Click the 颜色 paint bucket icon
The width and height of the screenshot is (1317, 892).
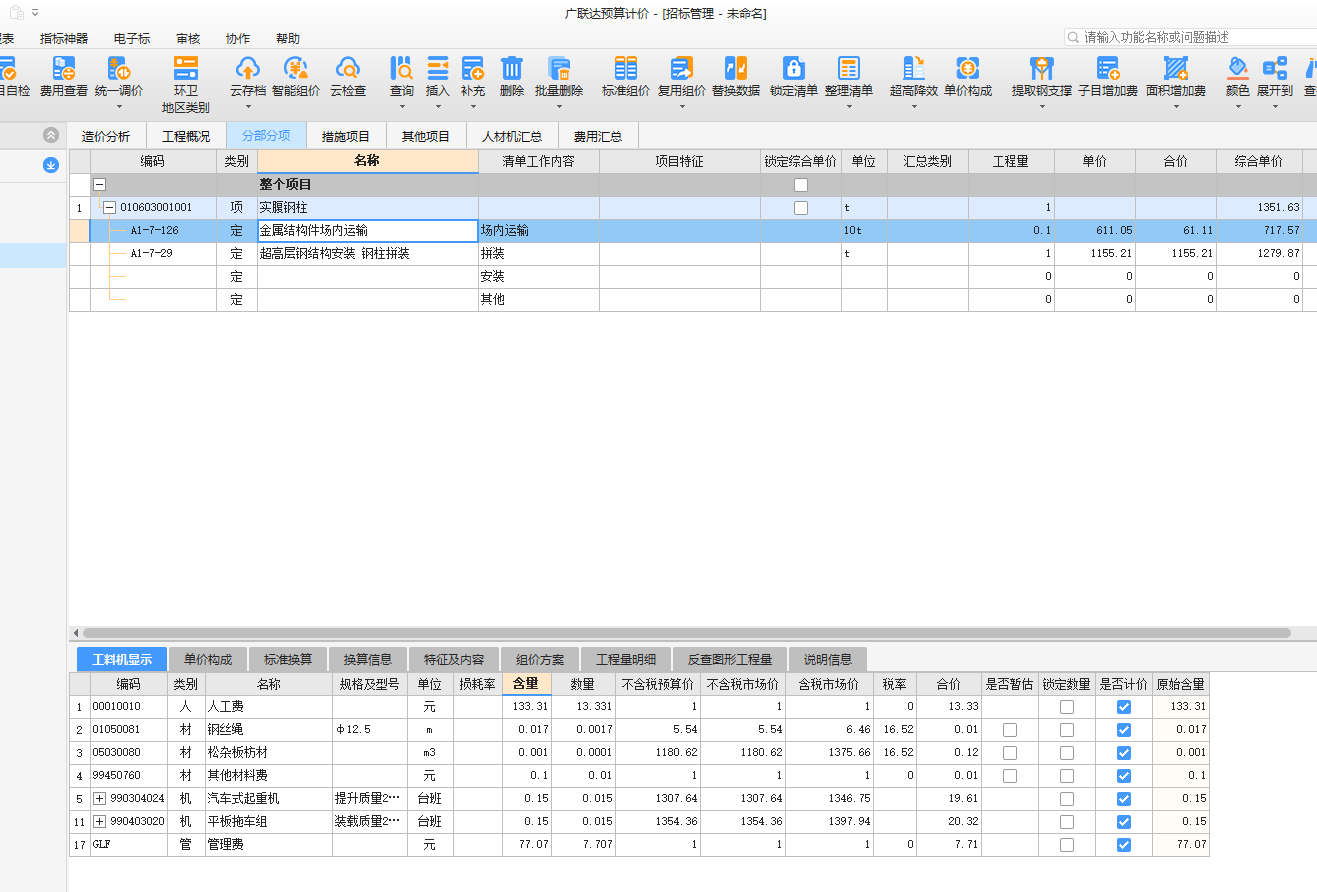[1238, 68]
